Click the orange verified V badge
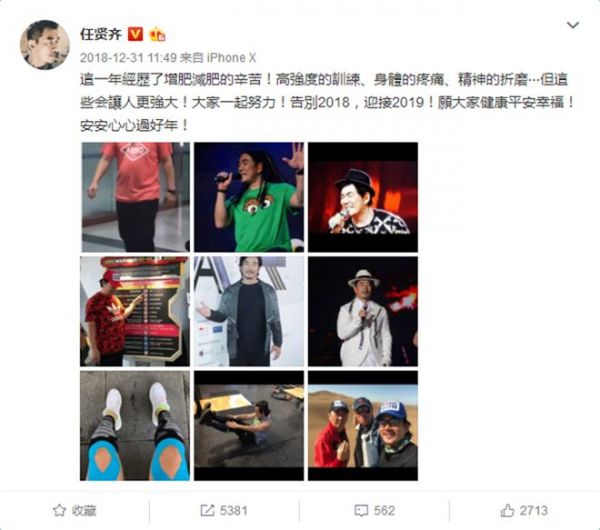This screenshot has height=530, width=600. pyautogui.click(x=135, y=34)
